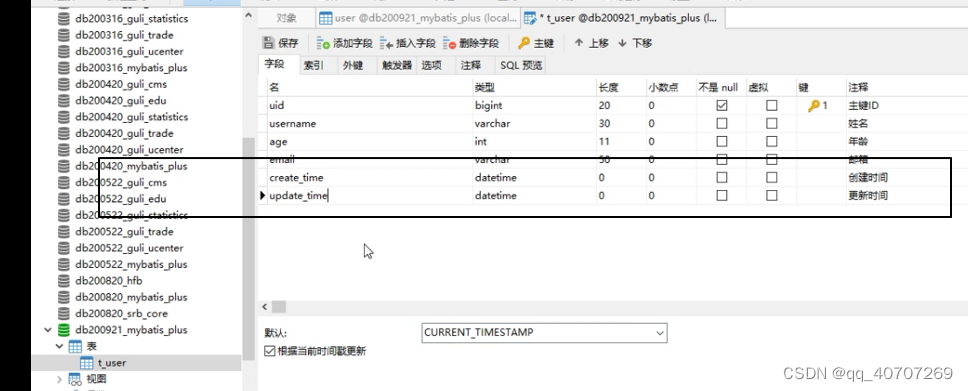
Task: Select the db200820_mybatis_plus database icon
Action: 64,297
